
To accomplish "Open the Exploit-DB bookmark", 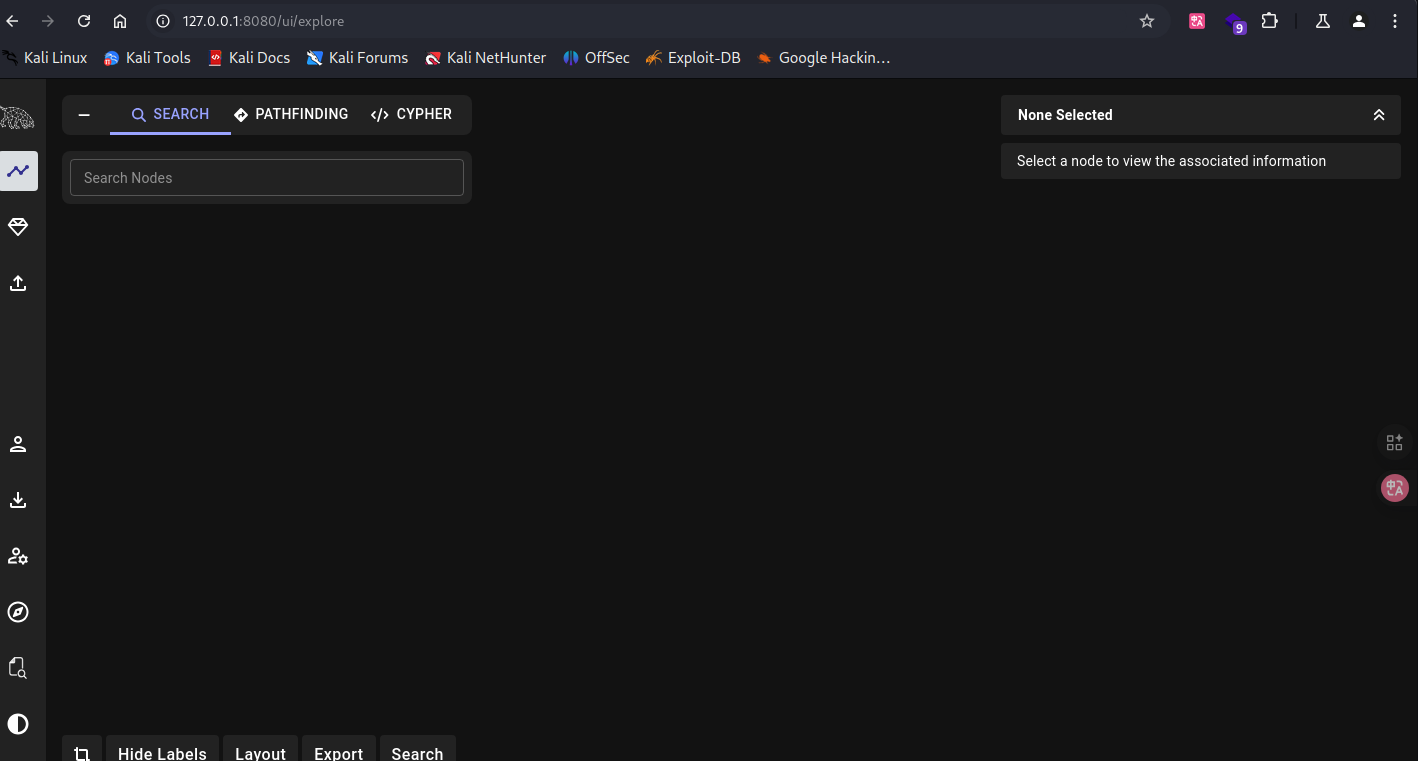I will (x=693, y=58).
